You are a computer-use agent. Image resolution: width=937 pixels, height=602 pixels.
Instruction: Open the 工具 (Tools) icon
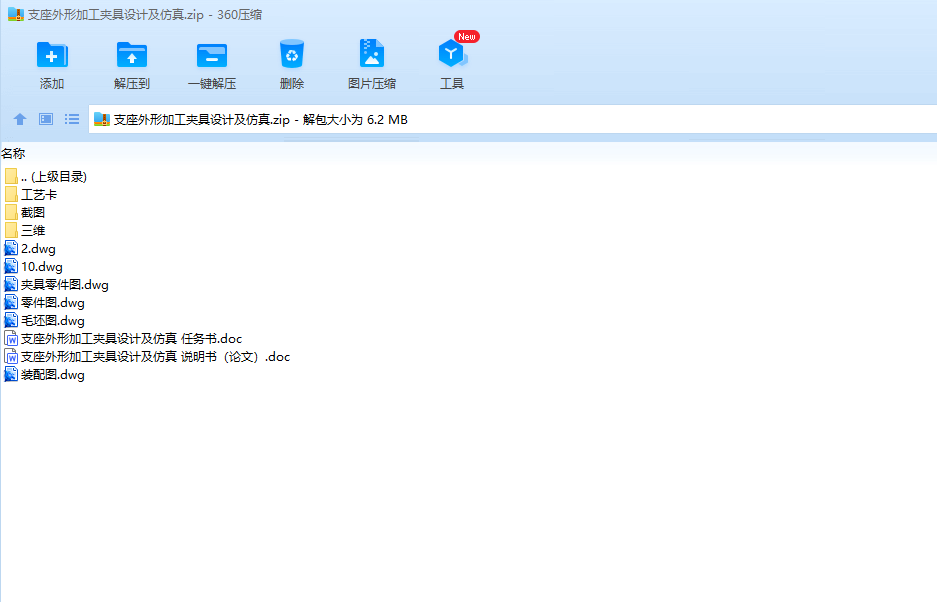pos(452,54)
